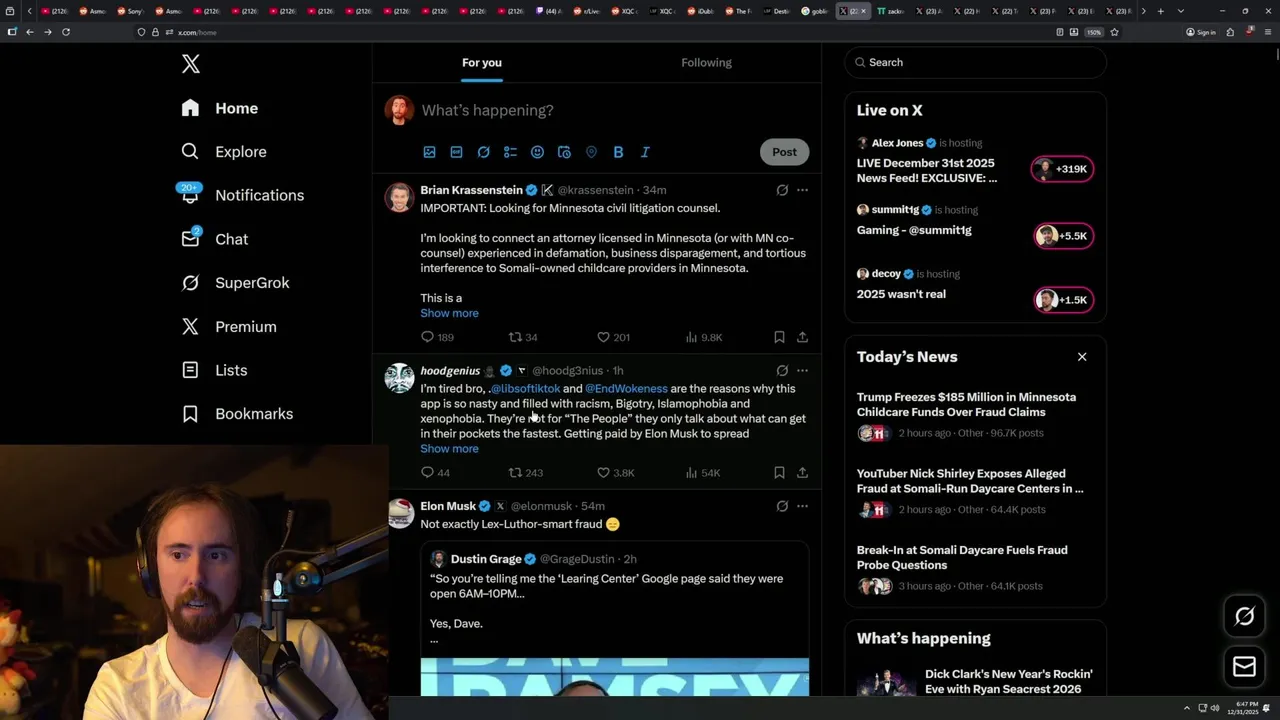Open Grok enhance icon in composer
The height and width of the screenshot is (720, 1280).
[x=483, y=152]
